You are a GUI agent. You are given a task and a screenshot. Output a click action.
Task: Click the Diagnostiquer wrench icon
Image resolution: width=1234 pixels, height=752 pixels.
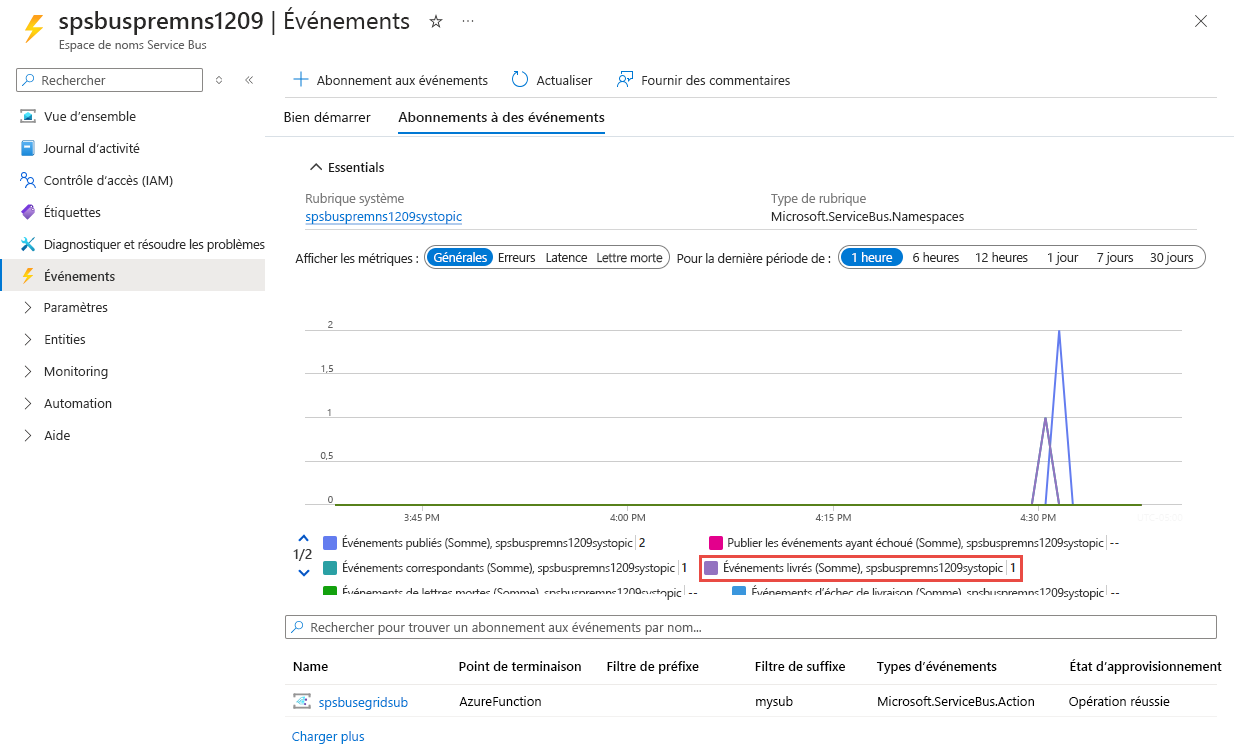pyautogui.click(x=27, y=244)
